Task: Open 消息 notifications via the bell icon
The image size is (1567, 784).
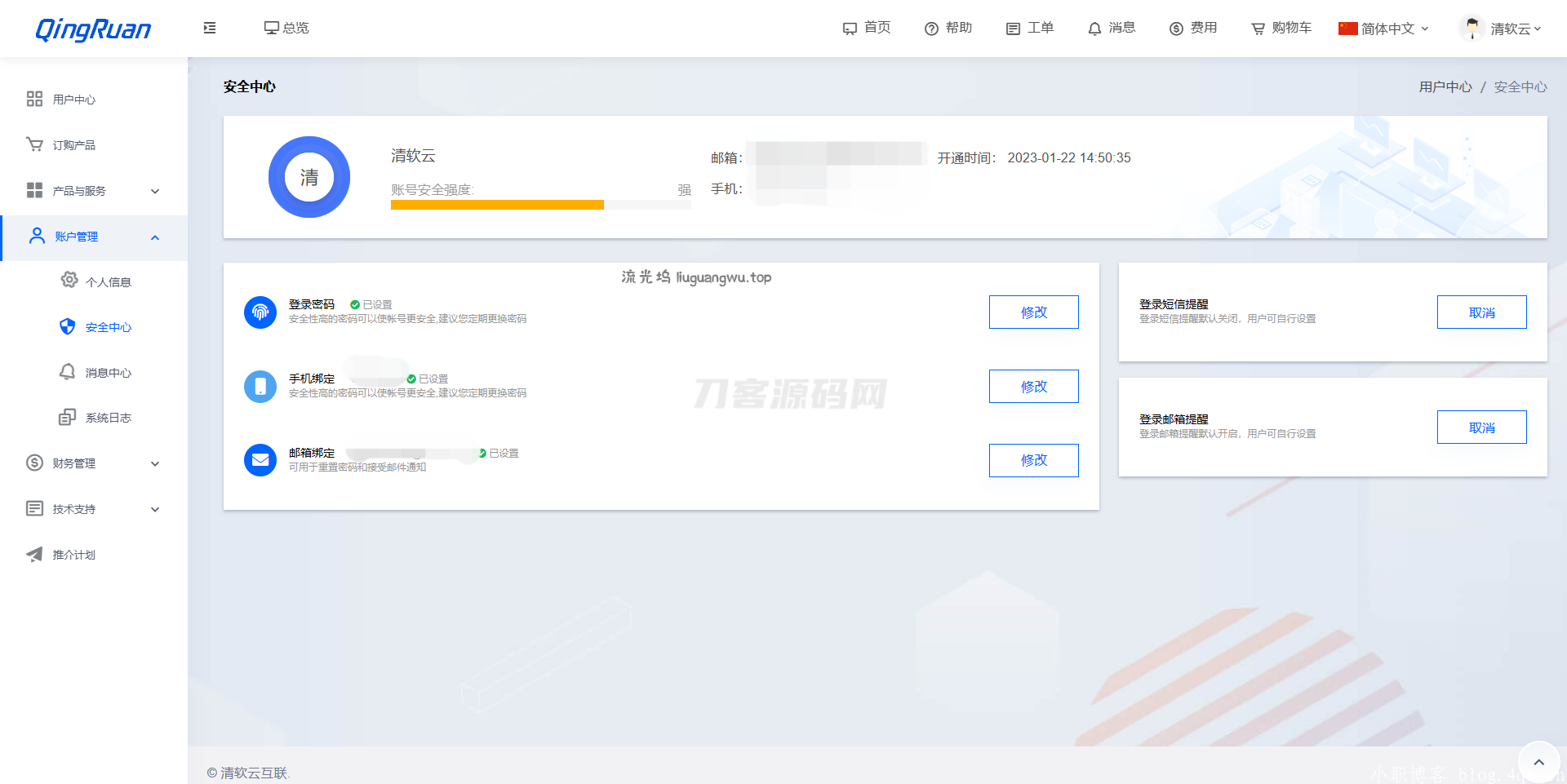Action: click(1112, 28)
